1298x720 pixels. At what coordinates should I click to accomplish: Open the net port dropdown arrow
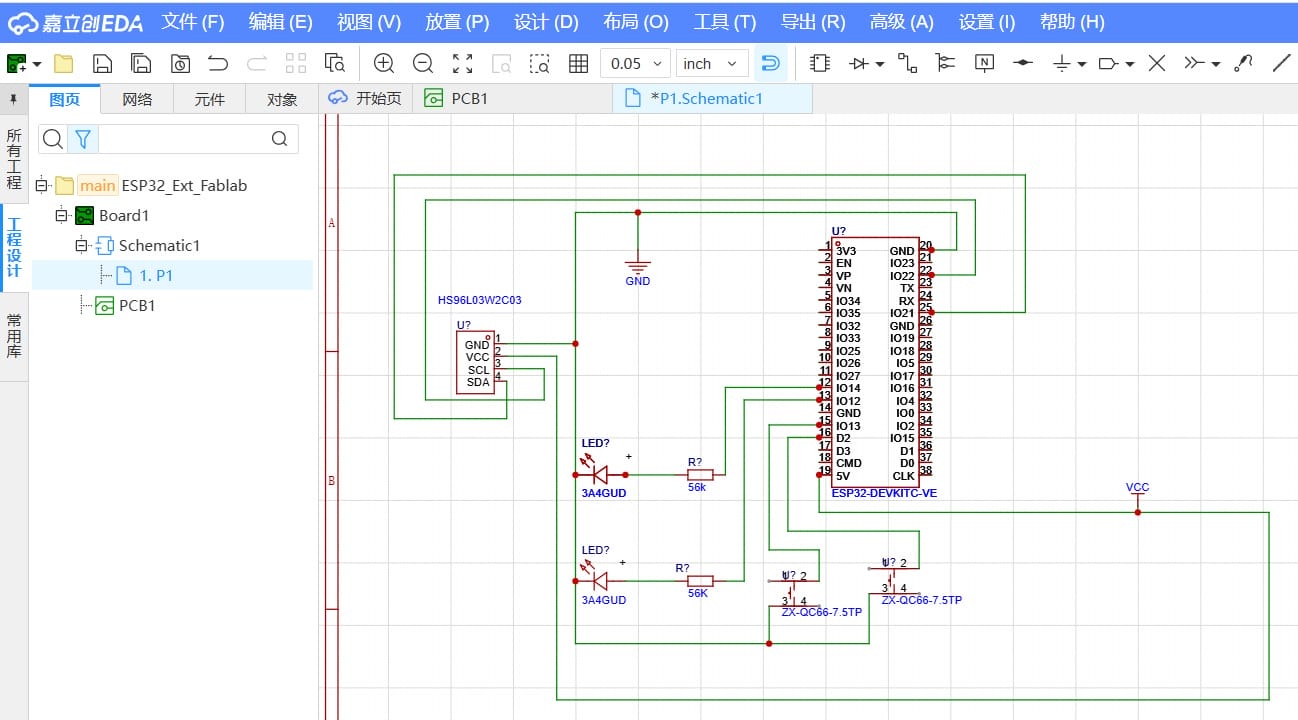1130,64
